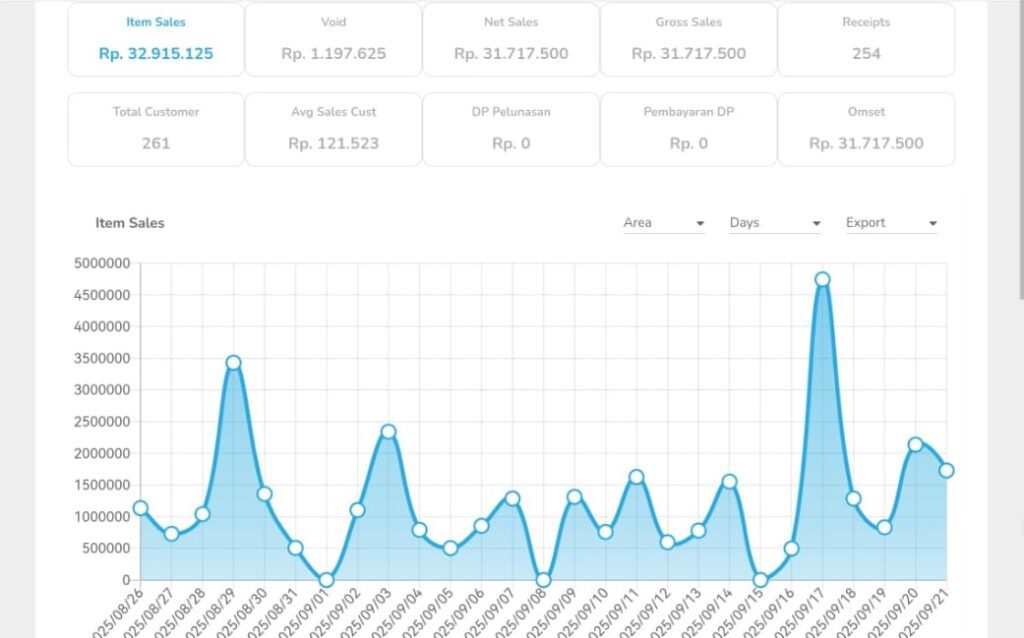Viewport: 1024px width, 638px height.
Task: Click the zero-value point on 2025/09/08
Action: point(543,580)
